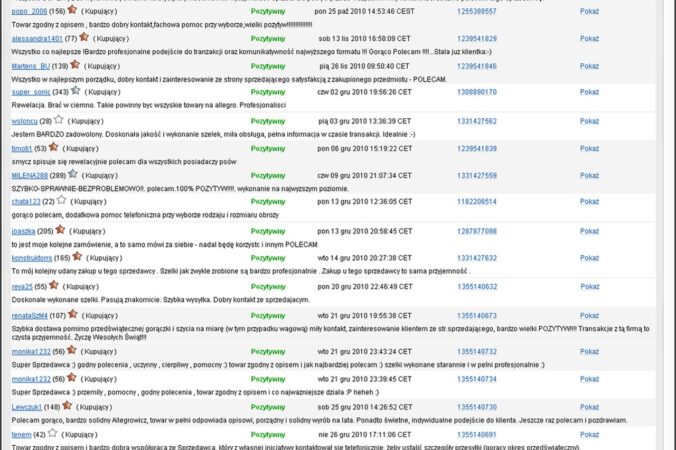The width and height of the screenshot is (676, 450).
Task: Click Pokaż in the MILENA288 row
Action: (x=589, y=176)
